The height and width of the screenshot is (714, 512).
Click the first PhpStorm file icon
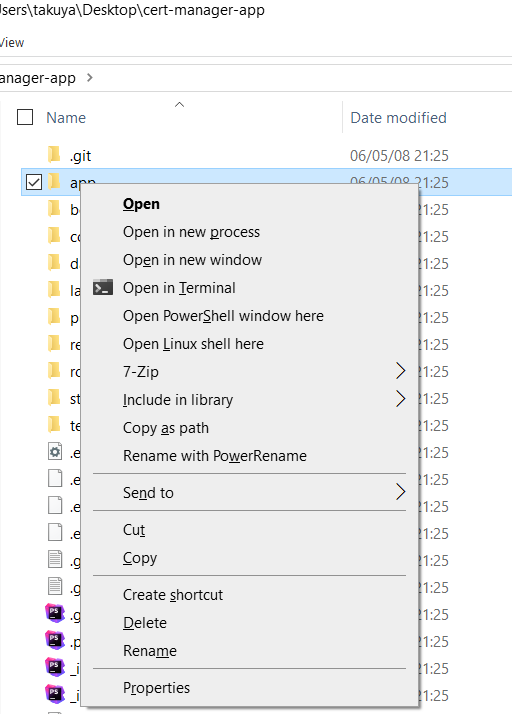tap(55, 613)
